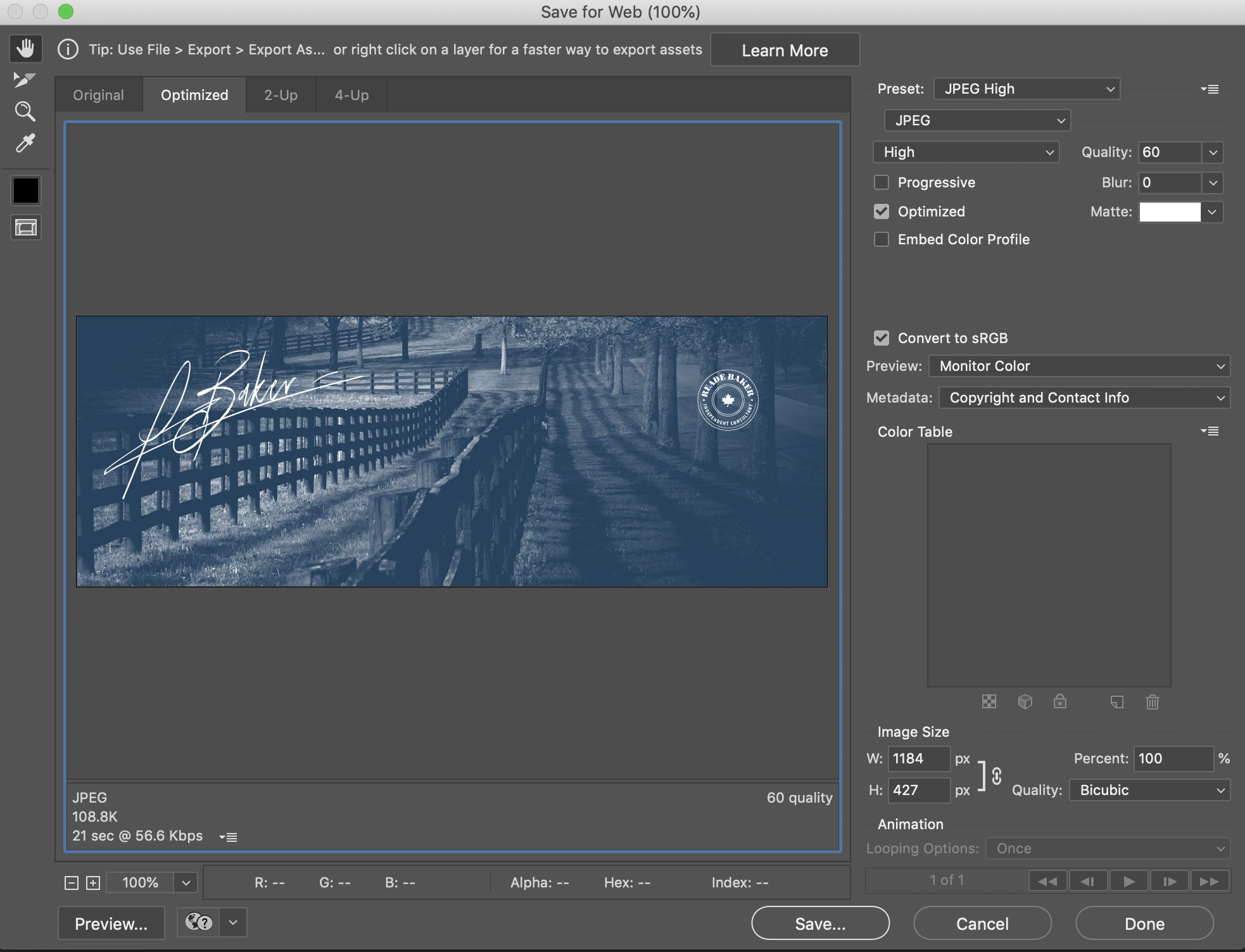Enable the Progressive checkbox
This screenshot has height=952, width=1245.
882,182
